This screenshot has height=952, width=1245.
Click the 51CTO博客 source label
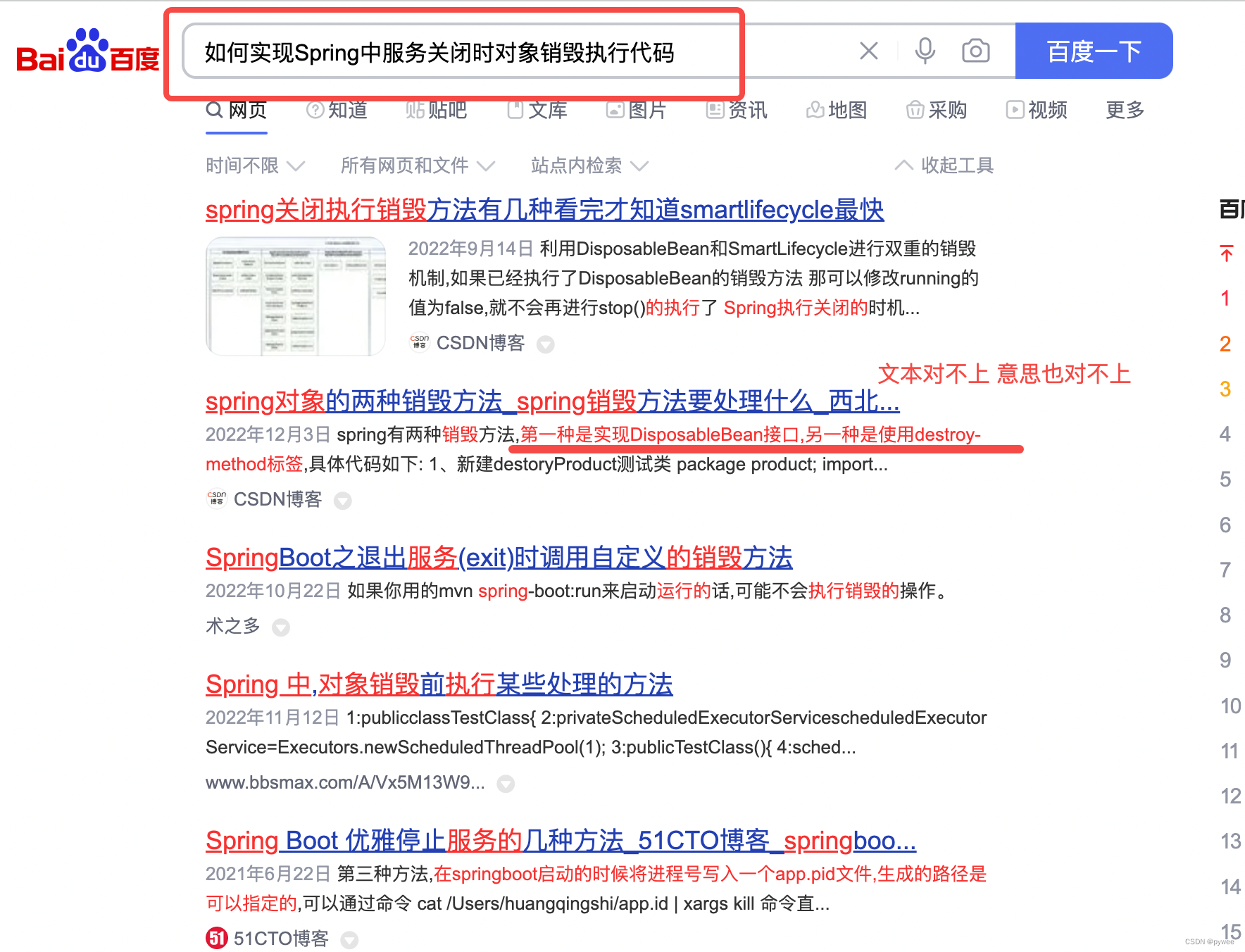click(x=281, y=939)
